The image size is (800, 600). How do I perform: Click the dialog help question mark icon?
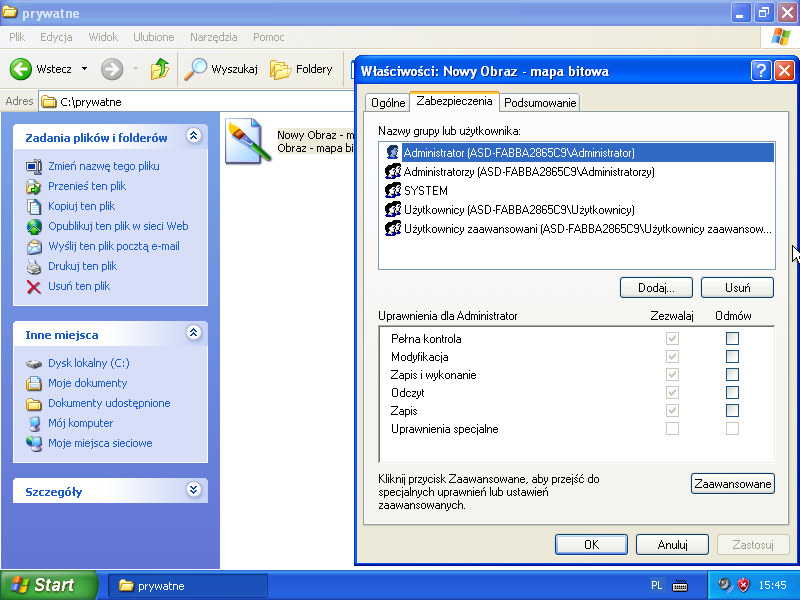point(761,71)
